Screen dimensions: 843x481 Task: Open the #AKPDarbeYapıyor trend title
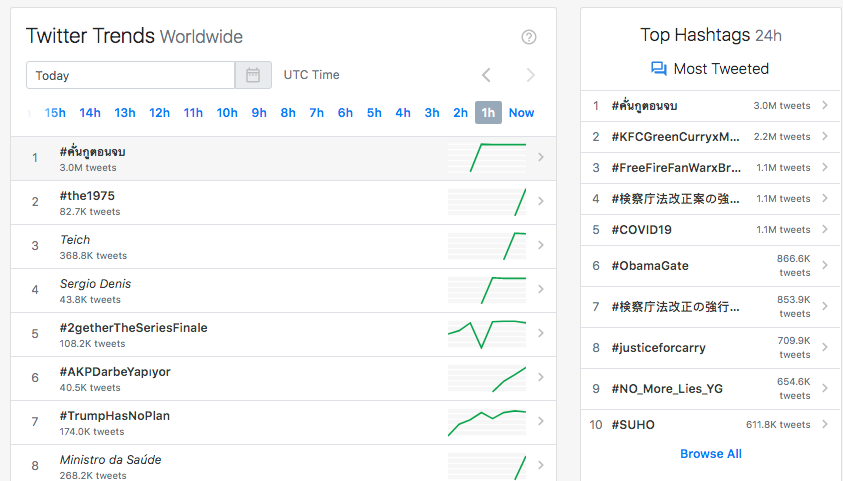pos(115,372)
